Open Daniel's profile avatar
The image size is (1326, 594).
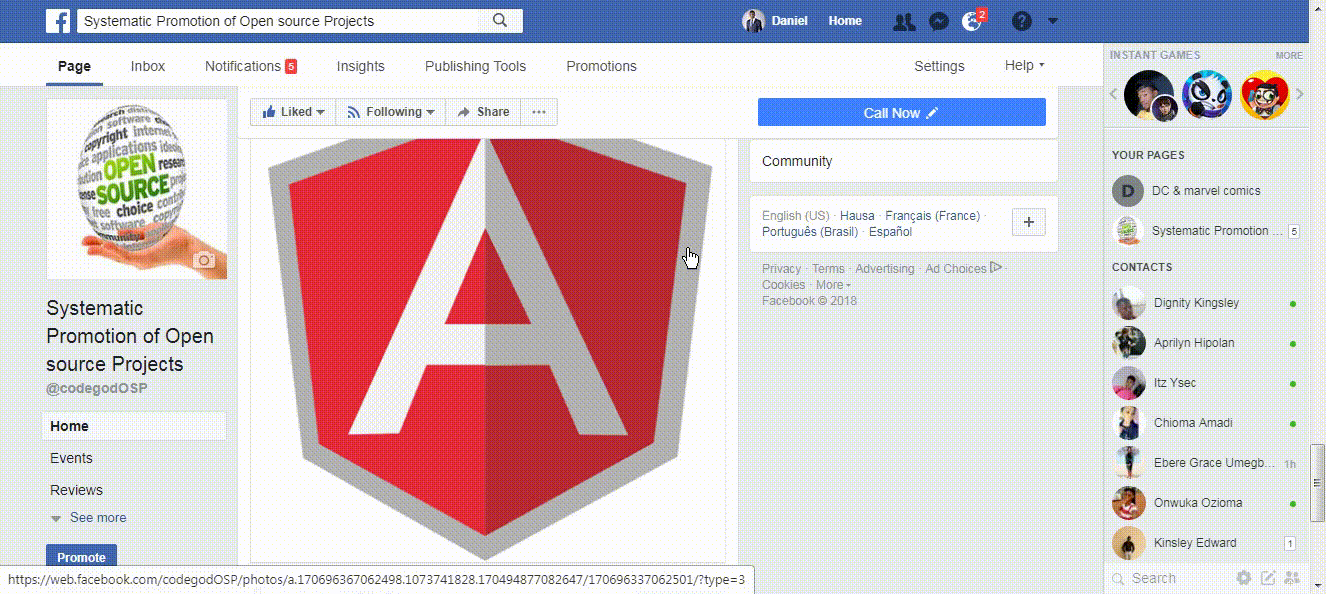(753, 21)
